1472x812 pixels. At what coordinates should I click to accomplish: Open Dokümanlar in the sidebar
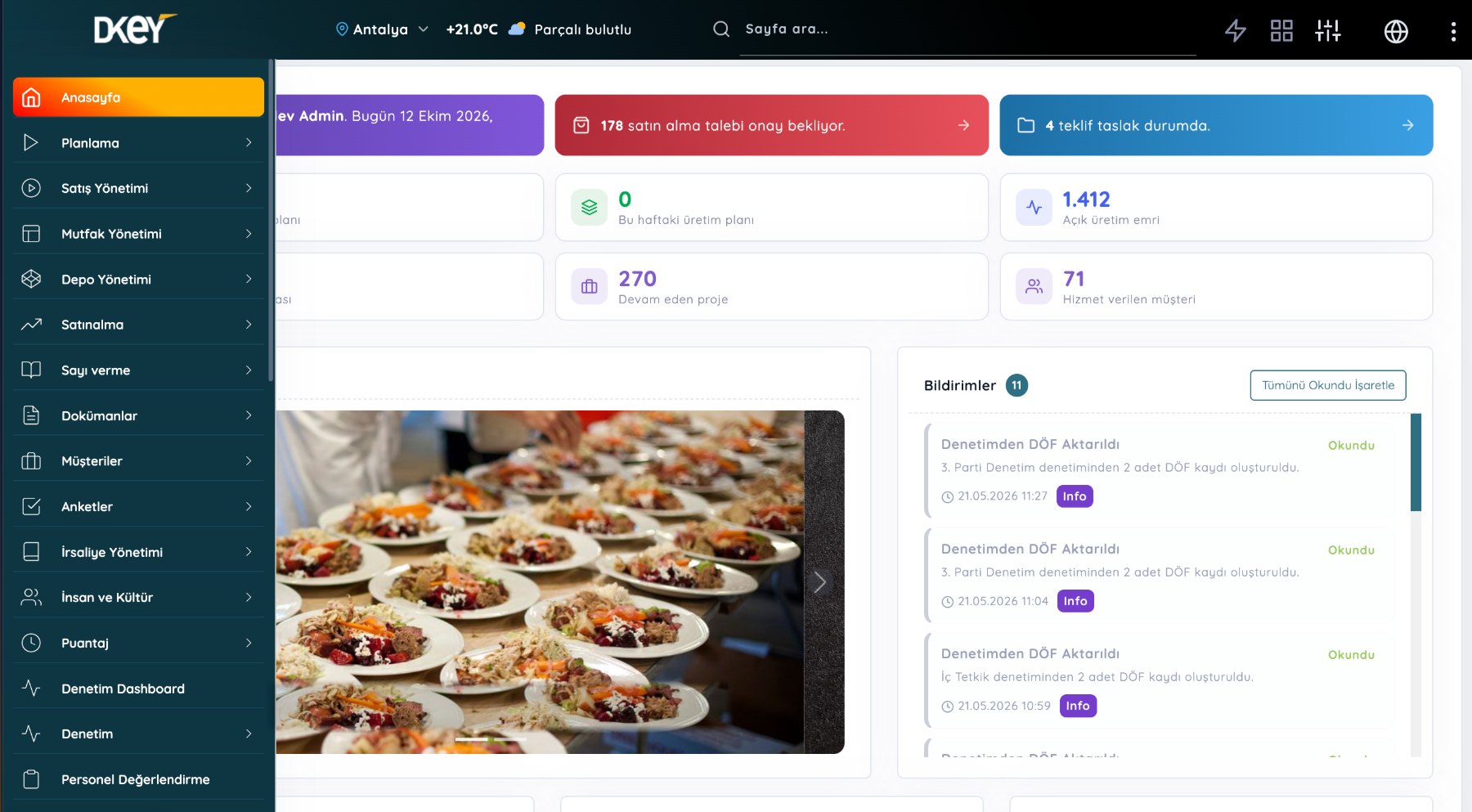click(138, 415)
